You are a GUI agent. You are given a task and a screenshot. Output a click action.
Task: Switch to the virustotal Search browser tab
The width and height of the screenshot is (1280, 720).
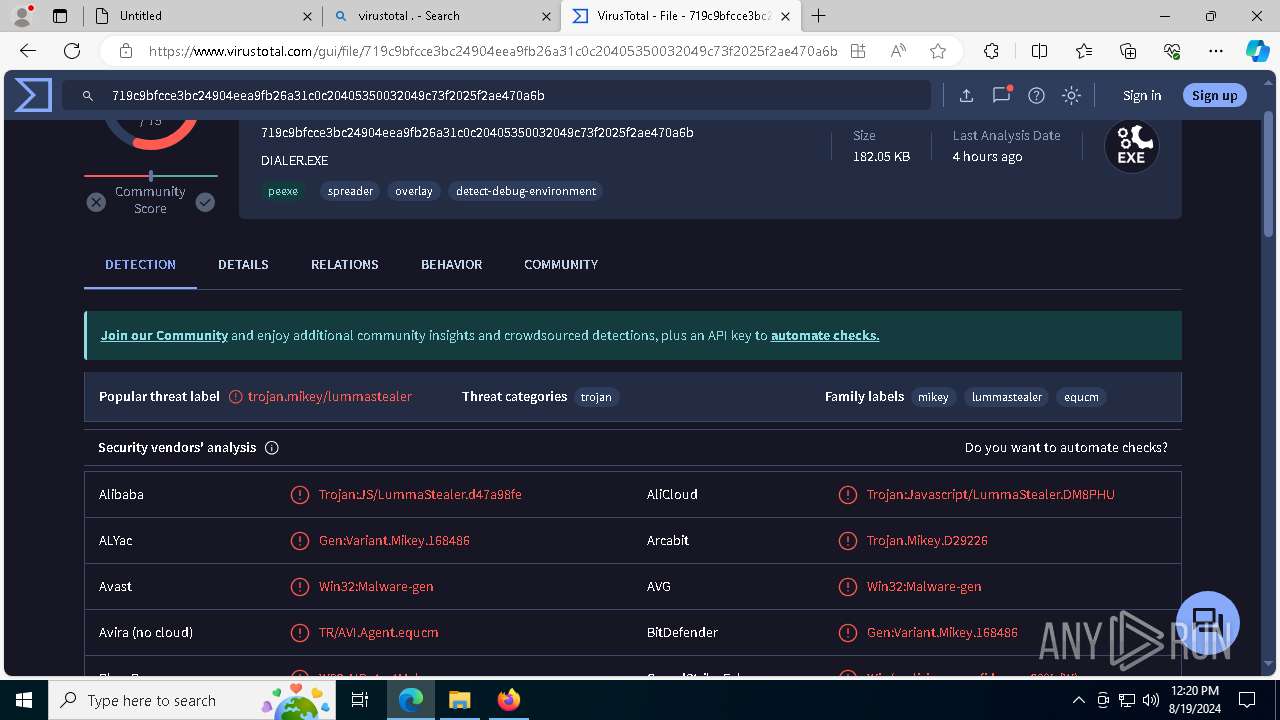(x=441, y=16)
